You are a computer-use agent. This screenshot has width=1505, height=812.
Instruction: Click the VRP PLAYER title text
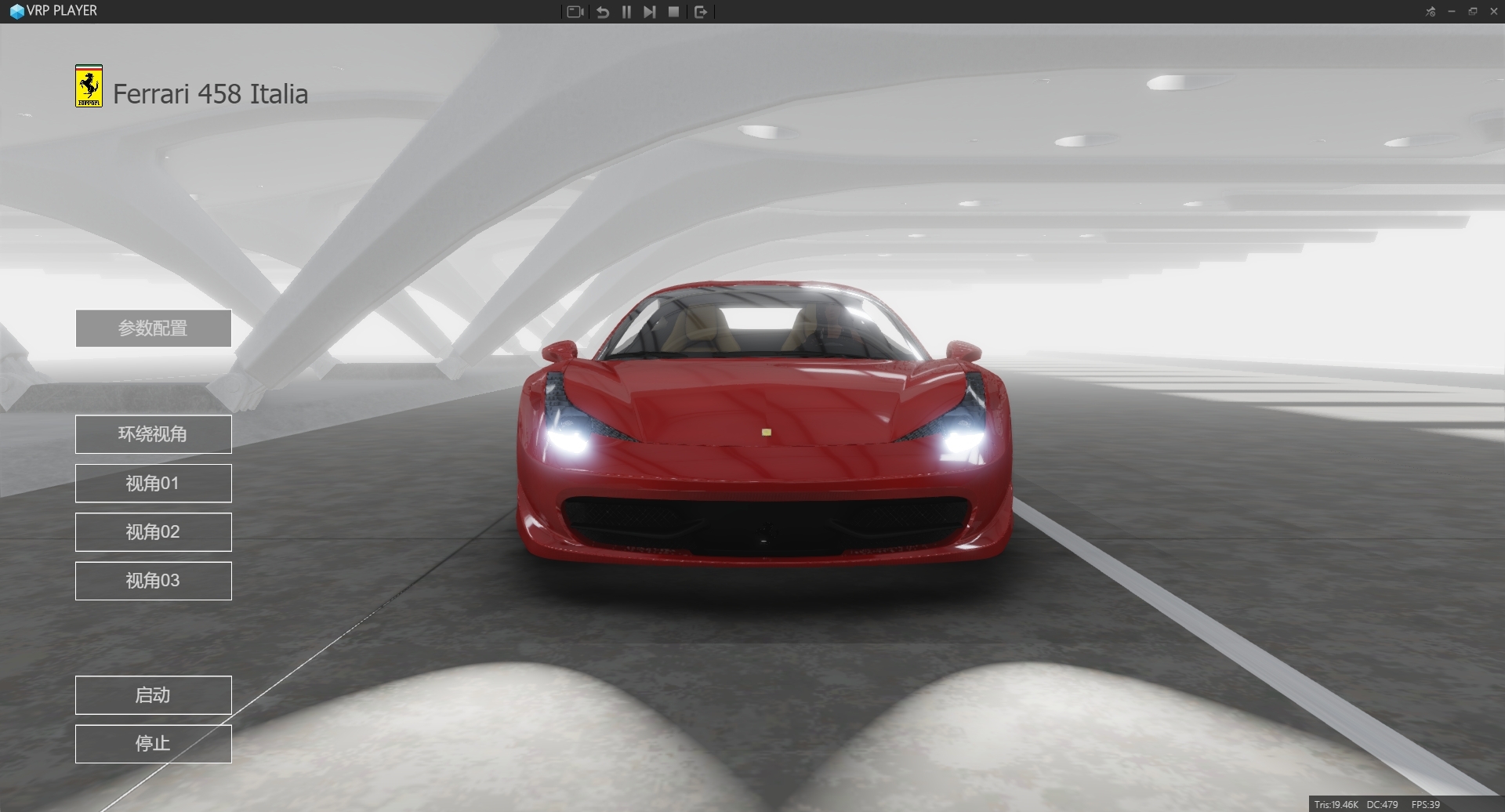62,11
